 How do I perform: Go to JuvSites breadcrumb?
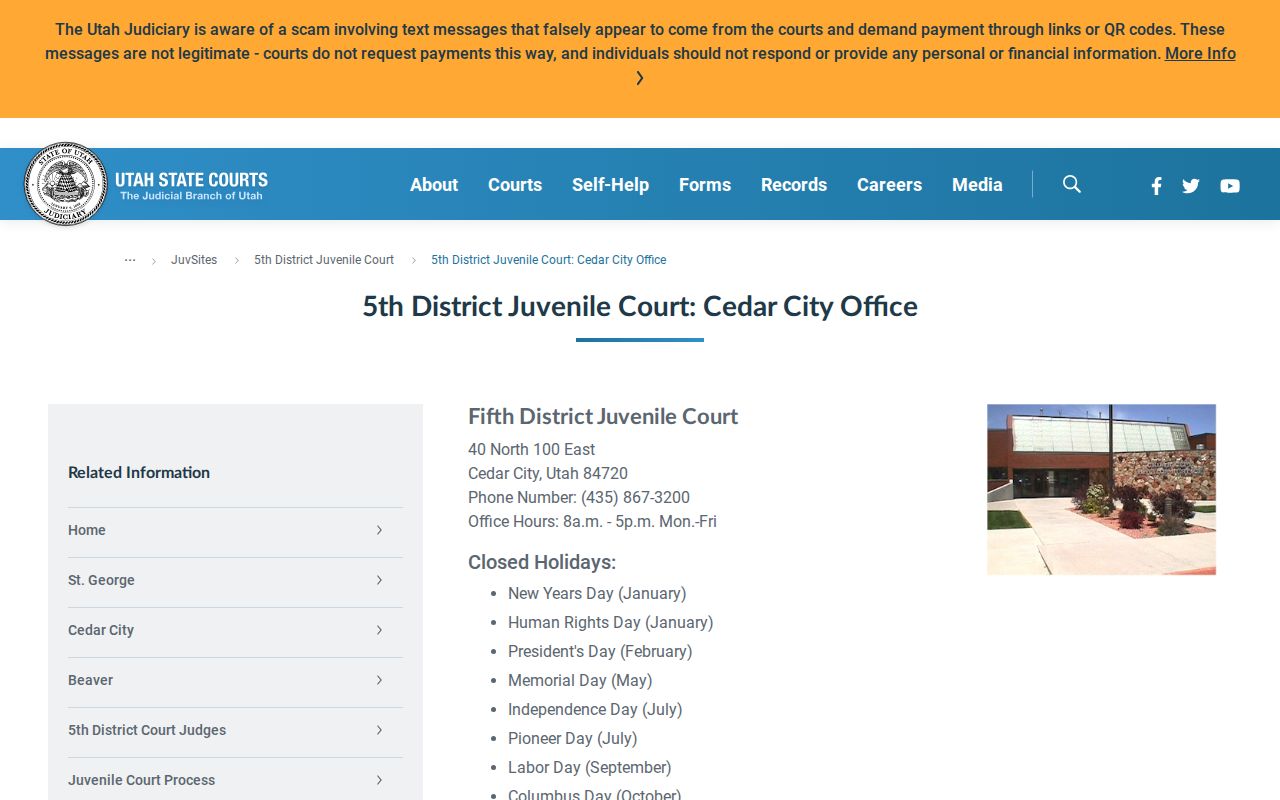(194, 260)
